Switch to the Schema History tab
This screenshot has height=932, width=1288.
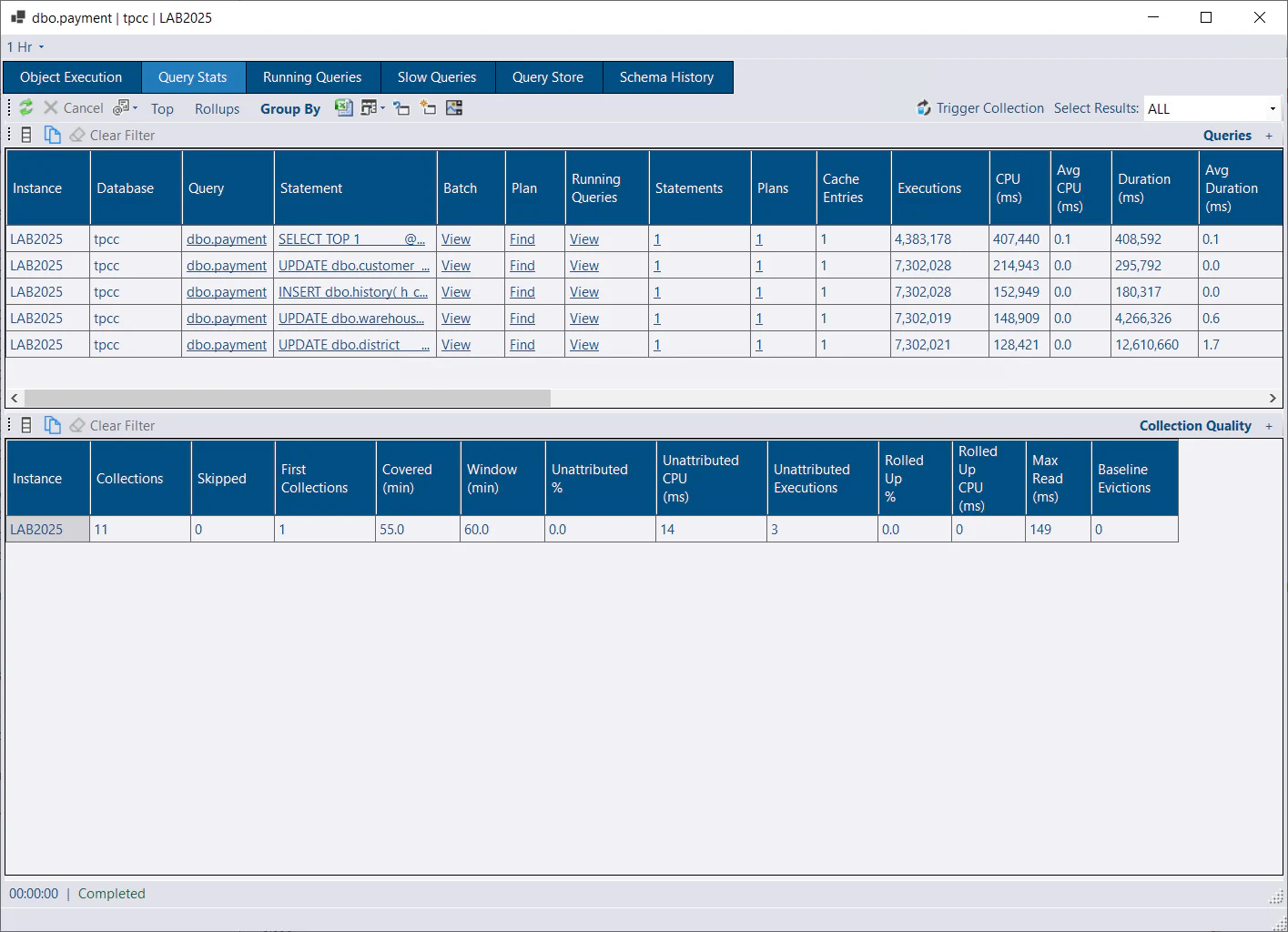[x=666, y=77]
